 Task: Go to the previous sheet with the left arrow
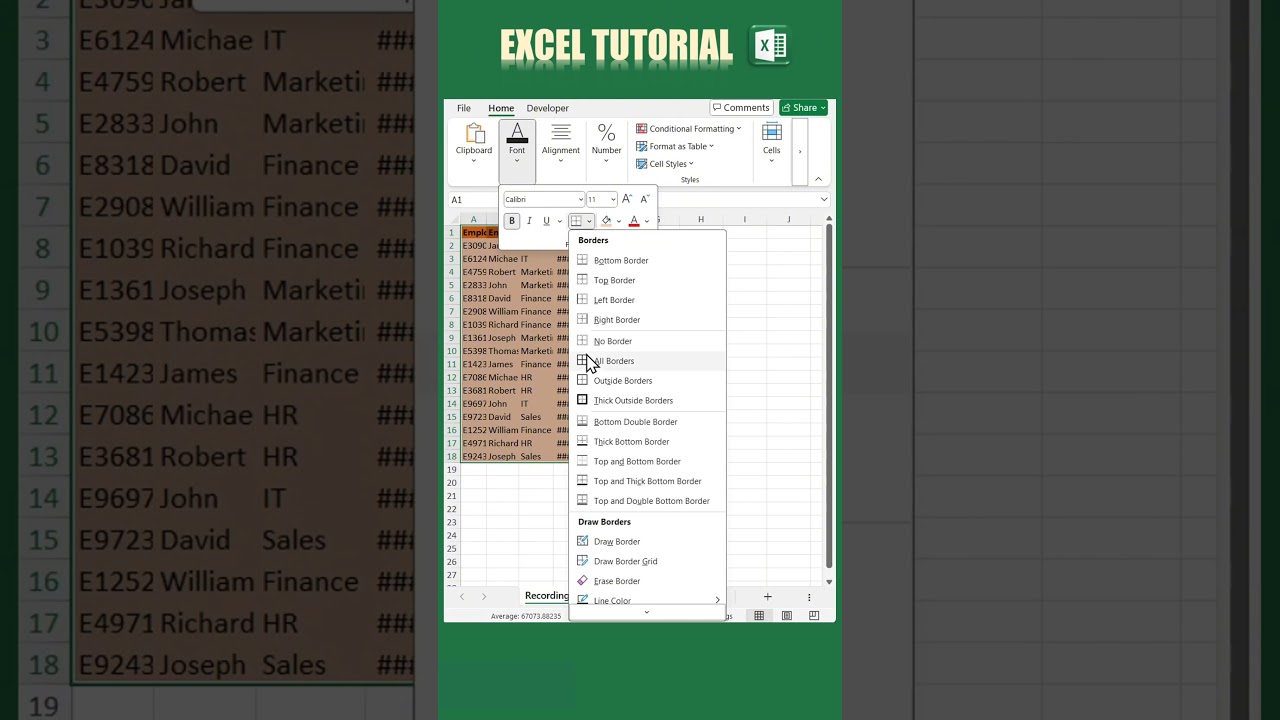(x=462, y=597)
